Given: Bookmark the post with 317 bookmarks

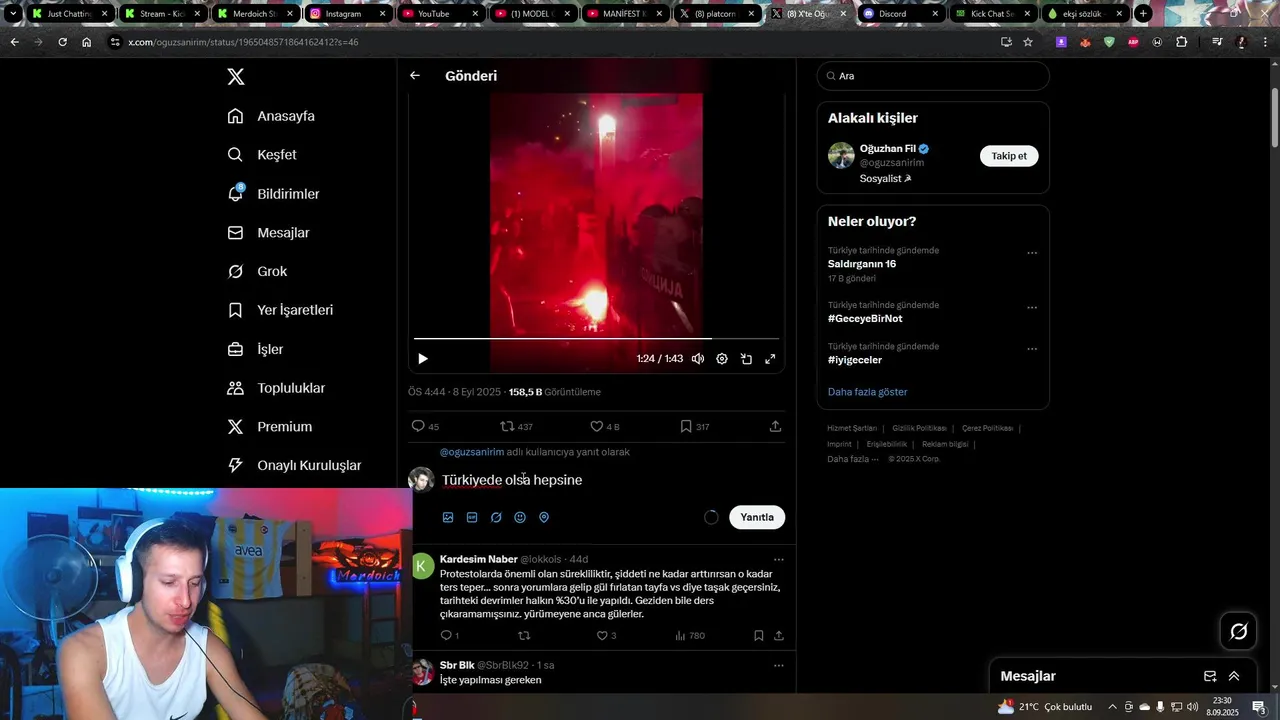Looking at the screenshot, I should click(695, 426).
